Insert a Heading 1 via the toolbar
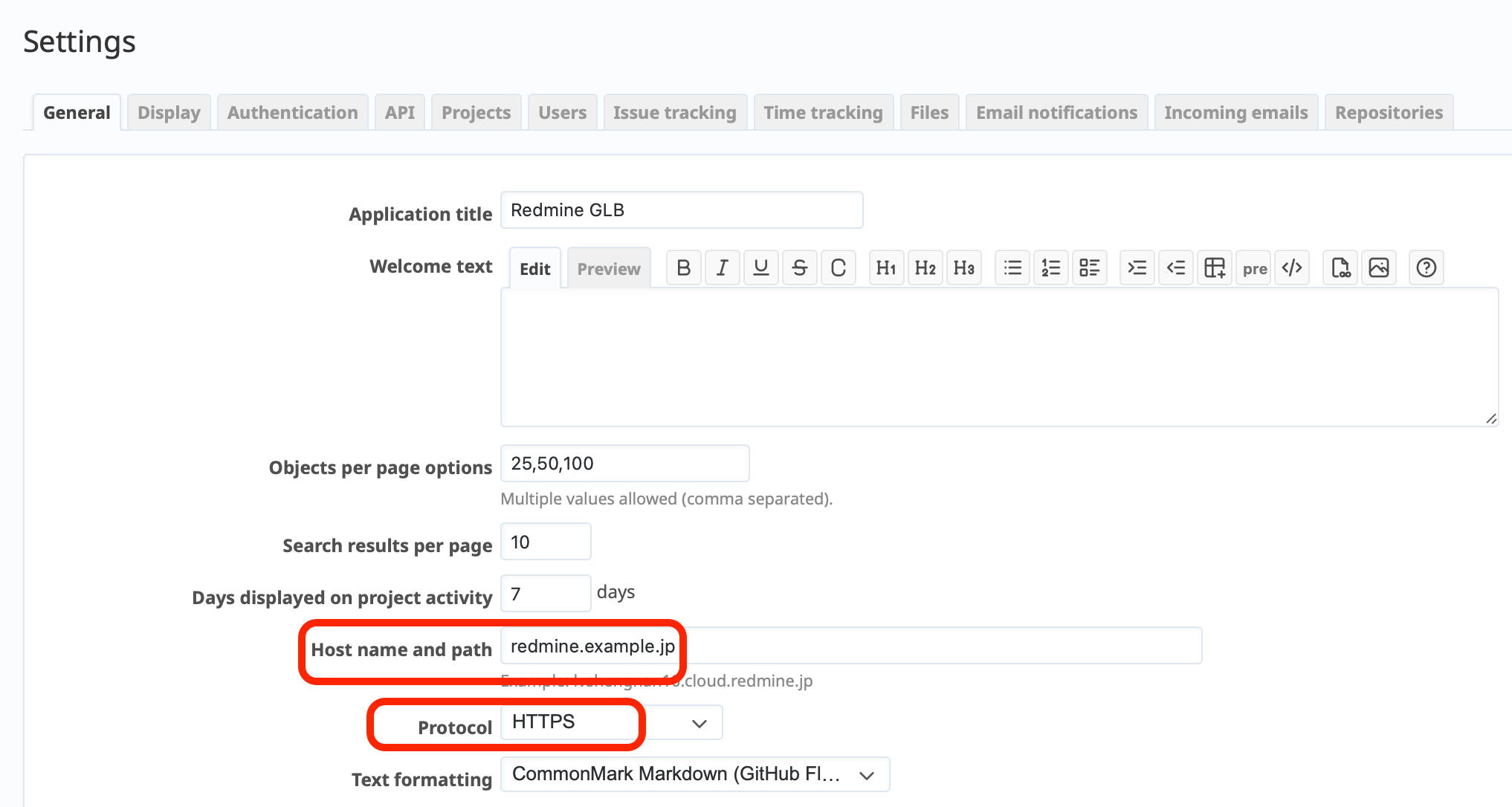This screenshot has width=1512, height=807. (x=886, y=268)
